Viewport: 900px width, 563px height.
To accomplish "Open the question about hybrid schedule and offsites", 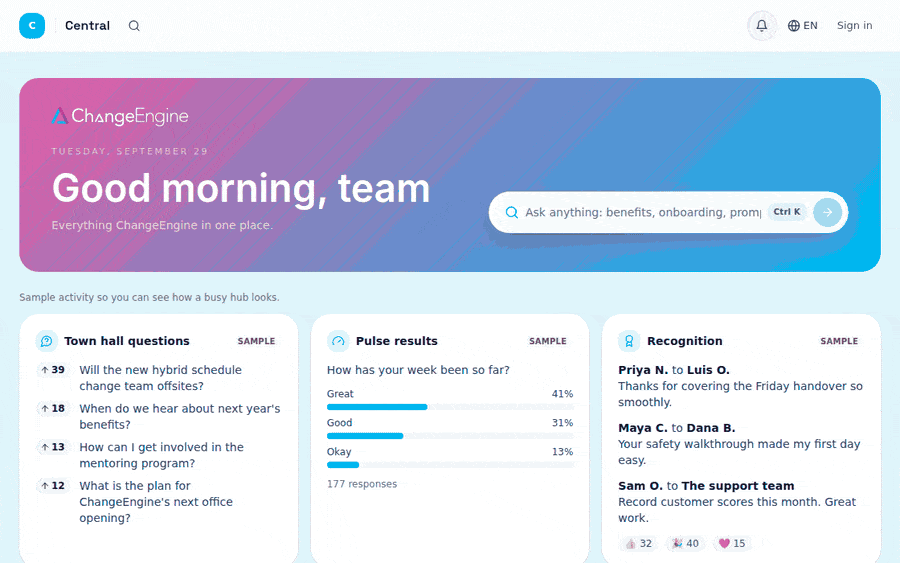I will coord(161,378).
